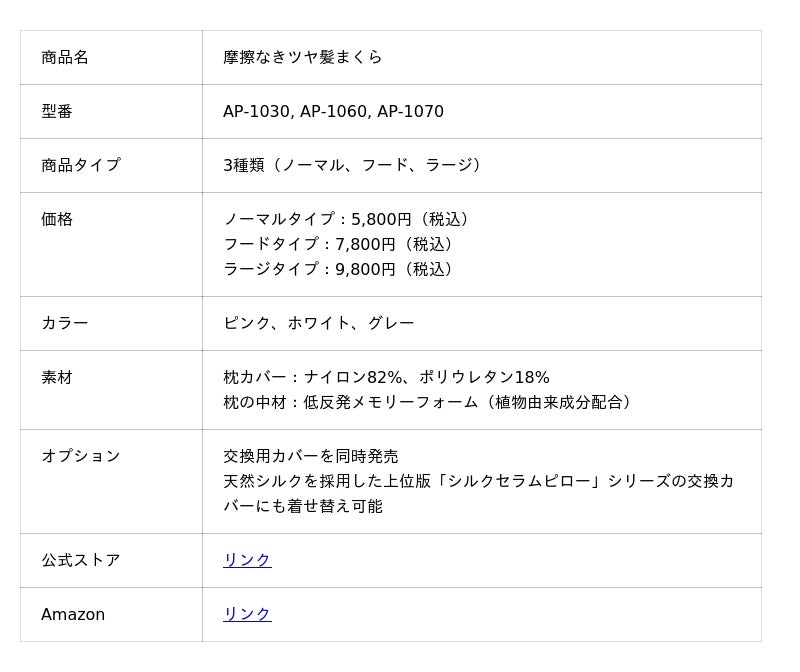Click the オプション label cell
800x672 pixels.
pyautogui.click(x=81, y=456)
